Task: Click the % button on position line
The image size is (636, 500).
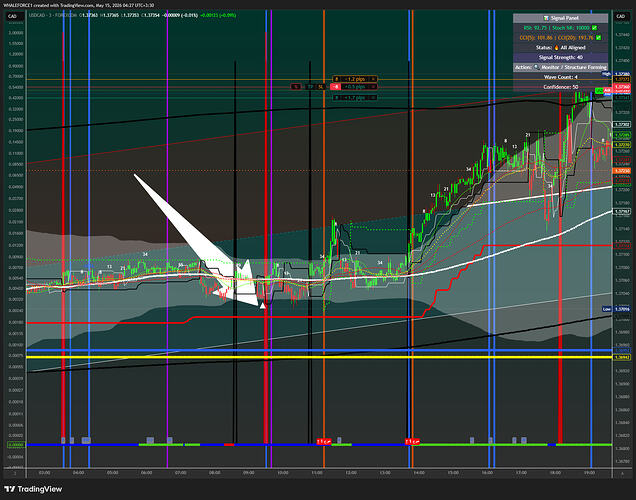Action: point(296,87)
